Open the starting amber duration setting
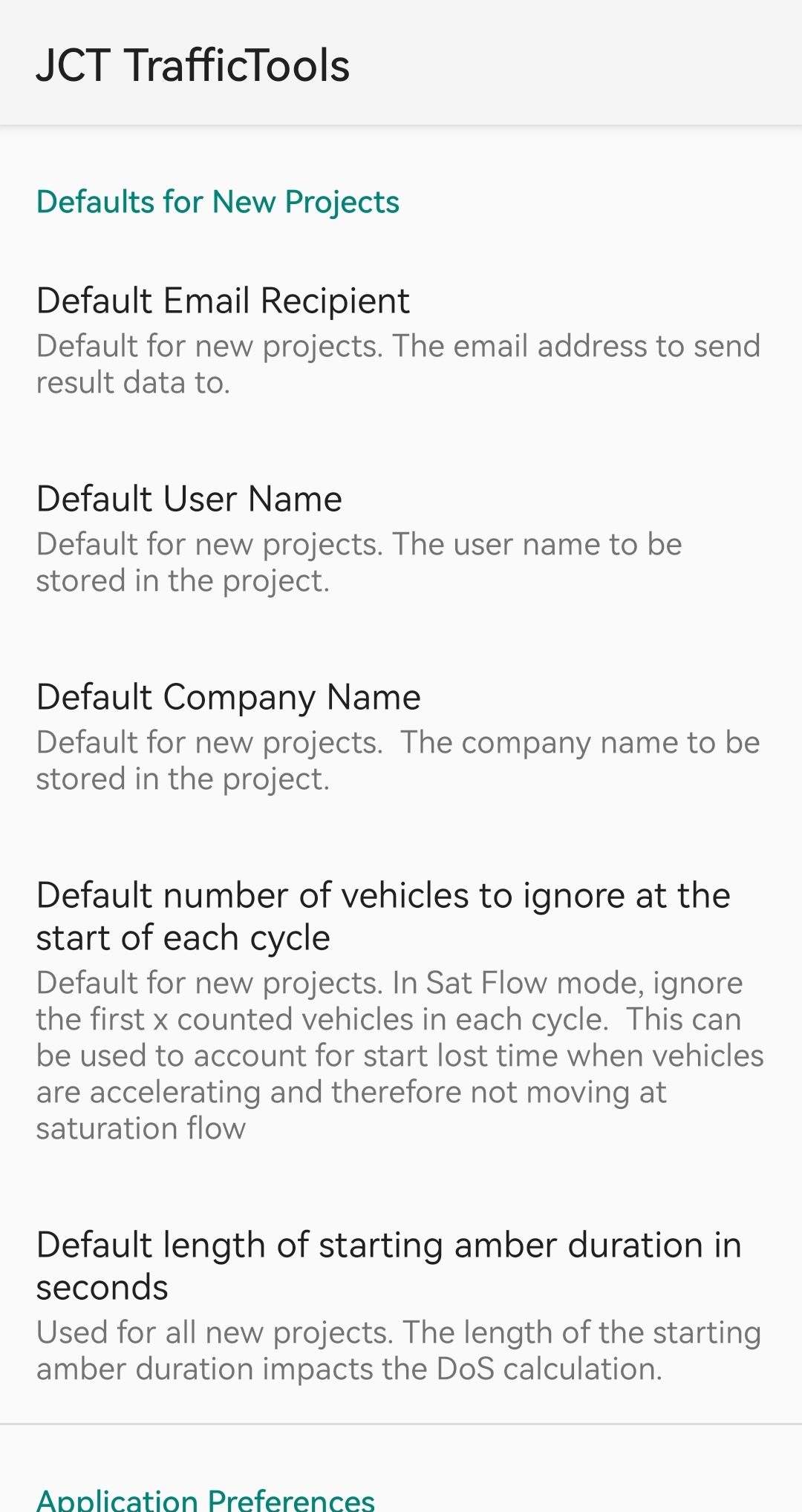 click(x=401, y=1305)
